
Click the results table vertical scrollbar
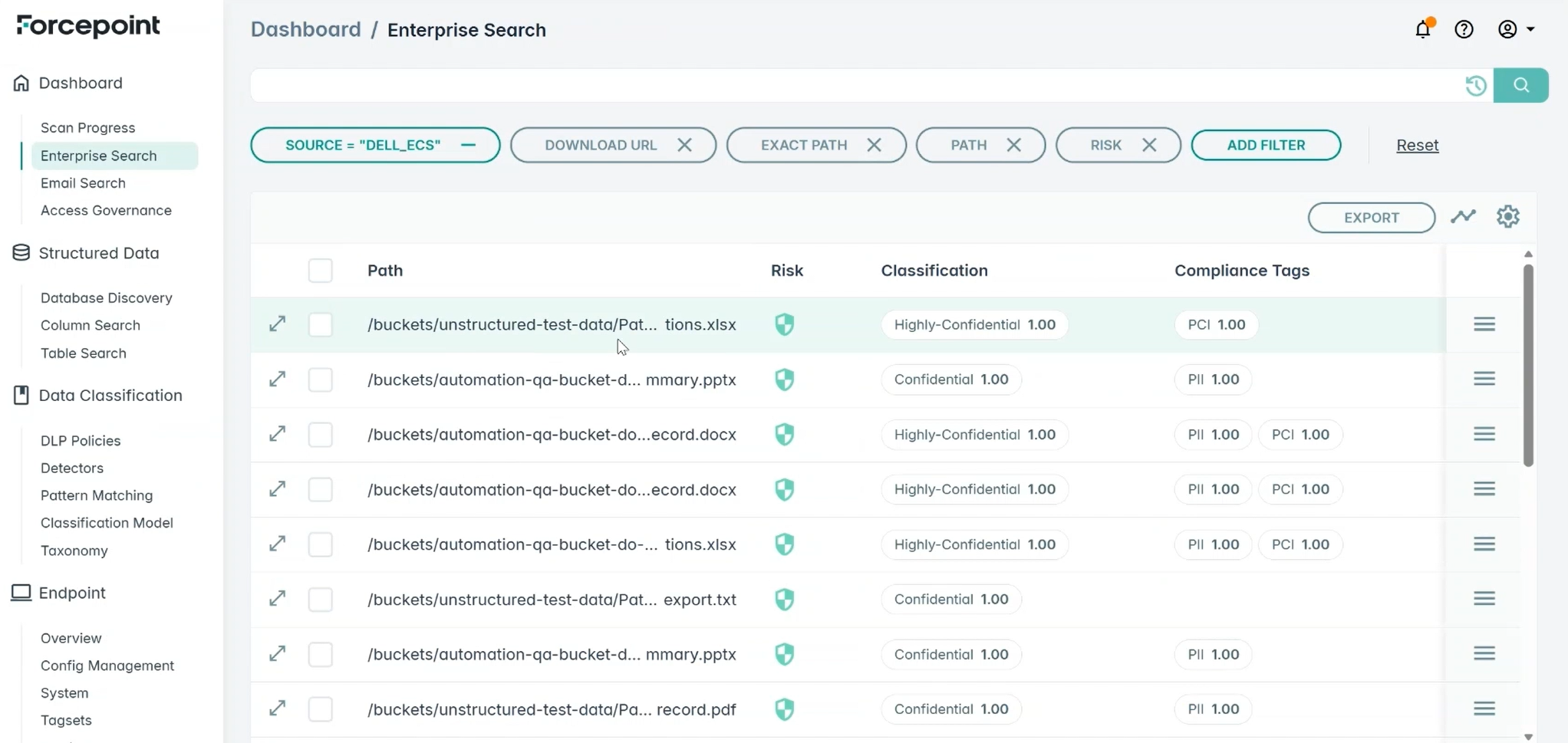tap(1528, 365)
